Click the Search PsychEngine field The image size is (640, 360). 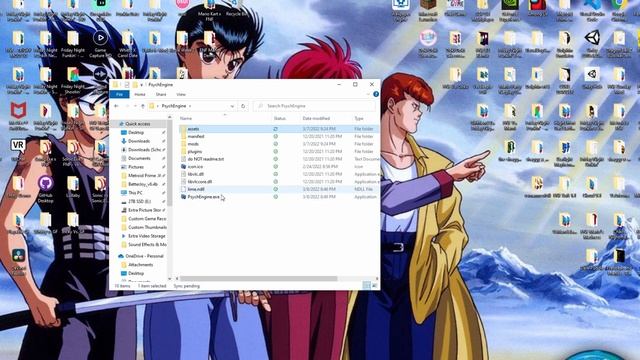314,106
